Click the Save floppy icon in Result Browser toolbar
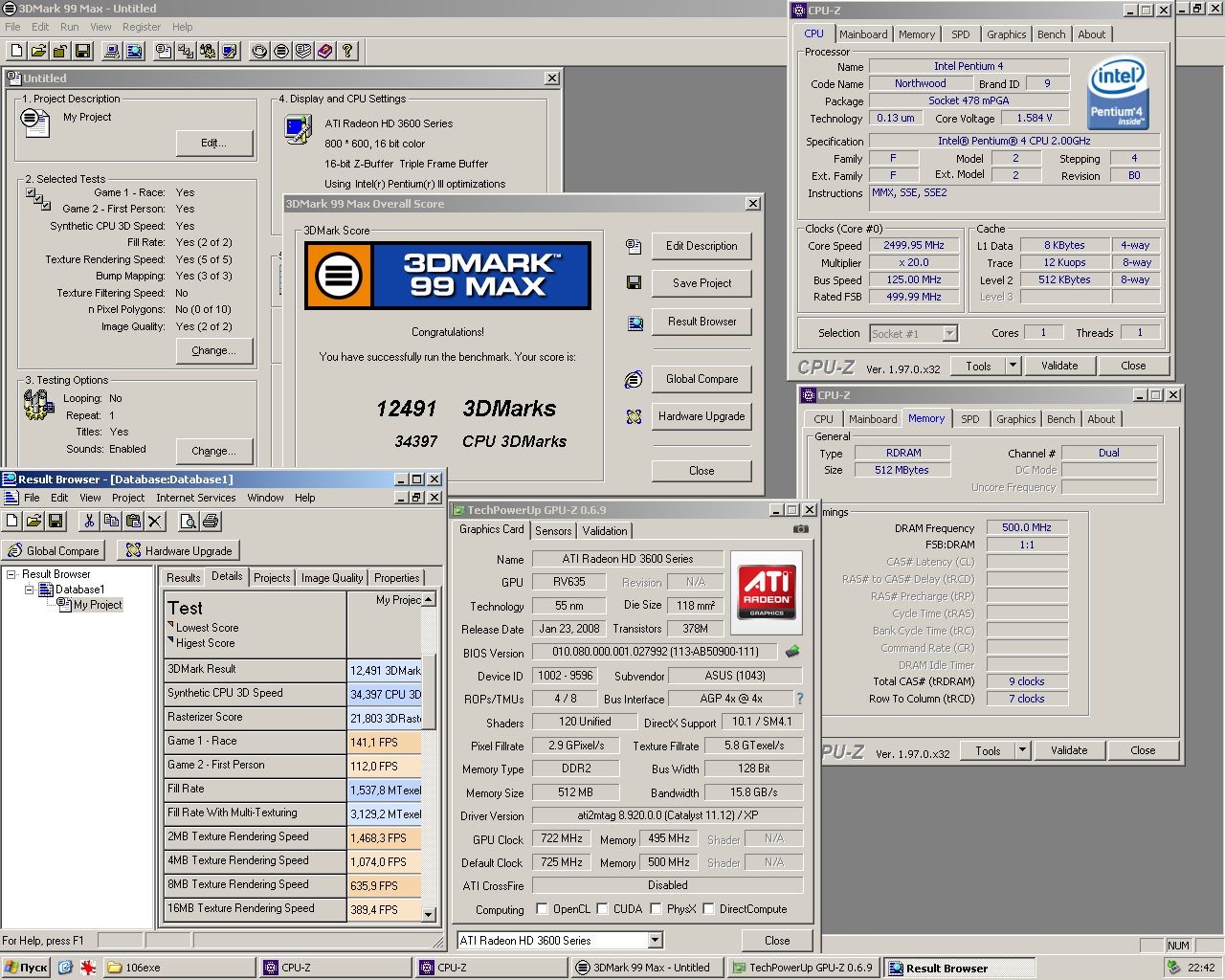1225x980 pixels. click(56, 521)
